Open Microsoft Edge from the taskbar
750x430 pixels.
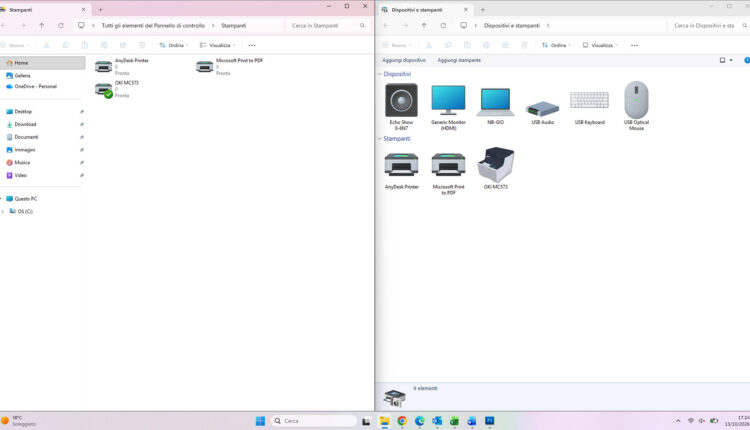(419, 421)
